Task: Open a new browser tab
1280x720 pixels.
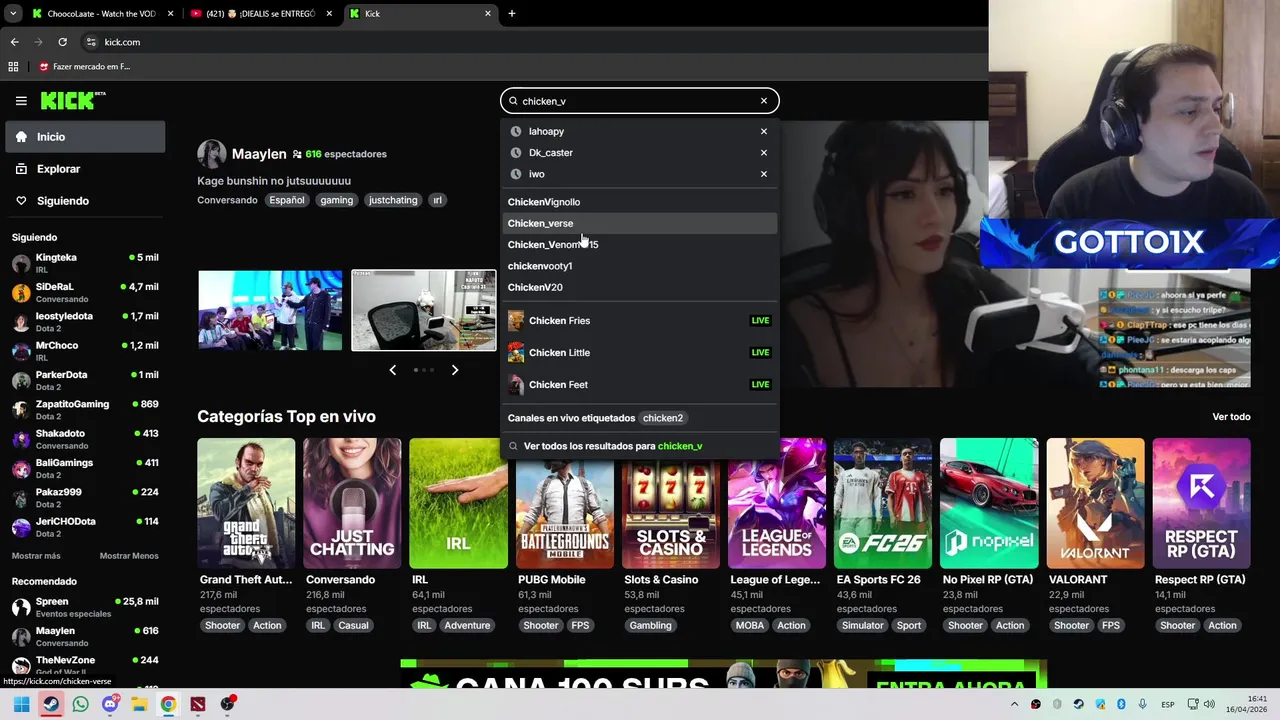Action: 512,14
